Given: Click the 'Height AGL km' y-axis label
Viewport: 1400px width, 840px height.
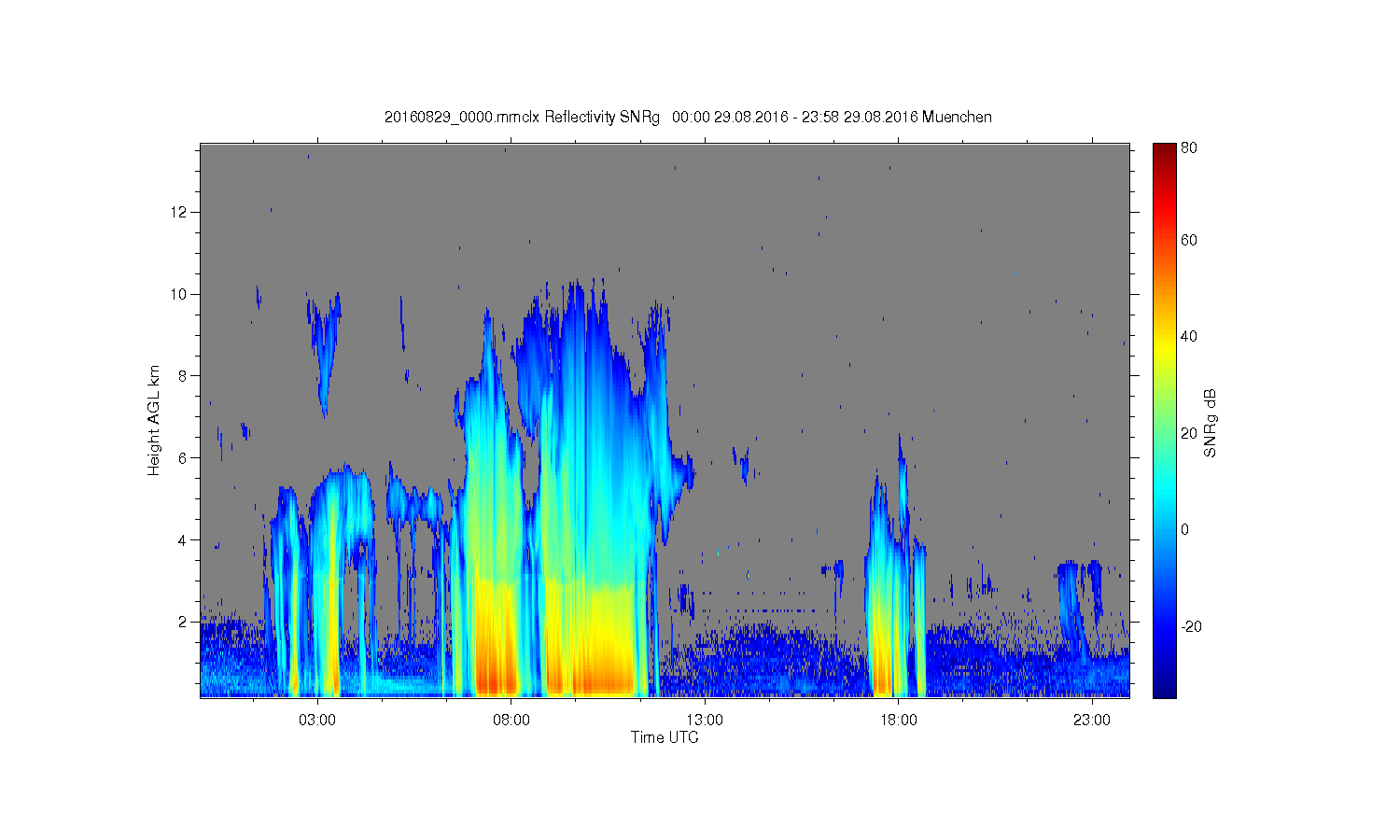Looking at the screenshot, I should click(x=154, y=420).
